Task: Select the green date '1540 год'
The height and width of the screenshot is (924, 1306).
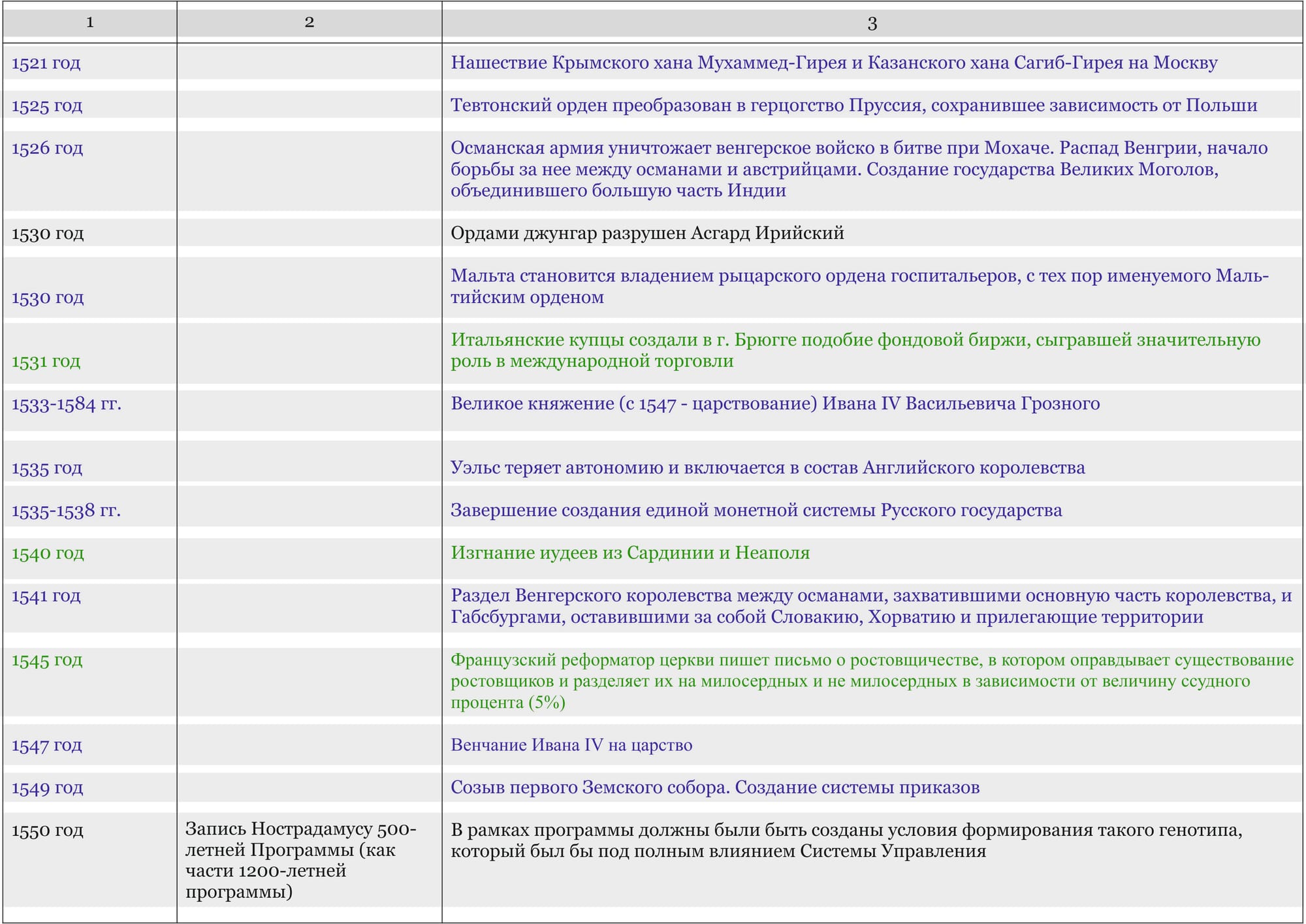Action: (48, 553)
